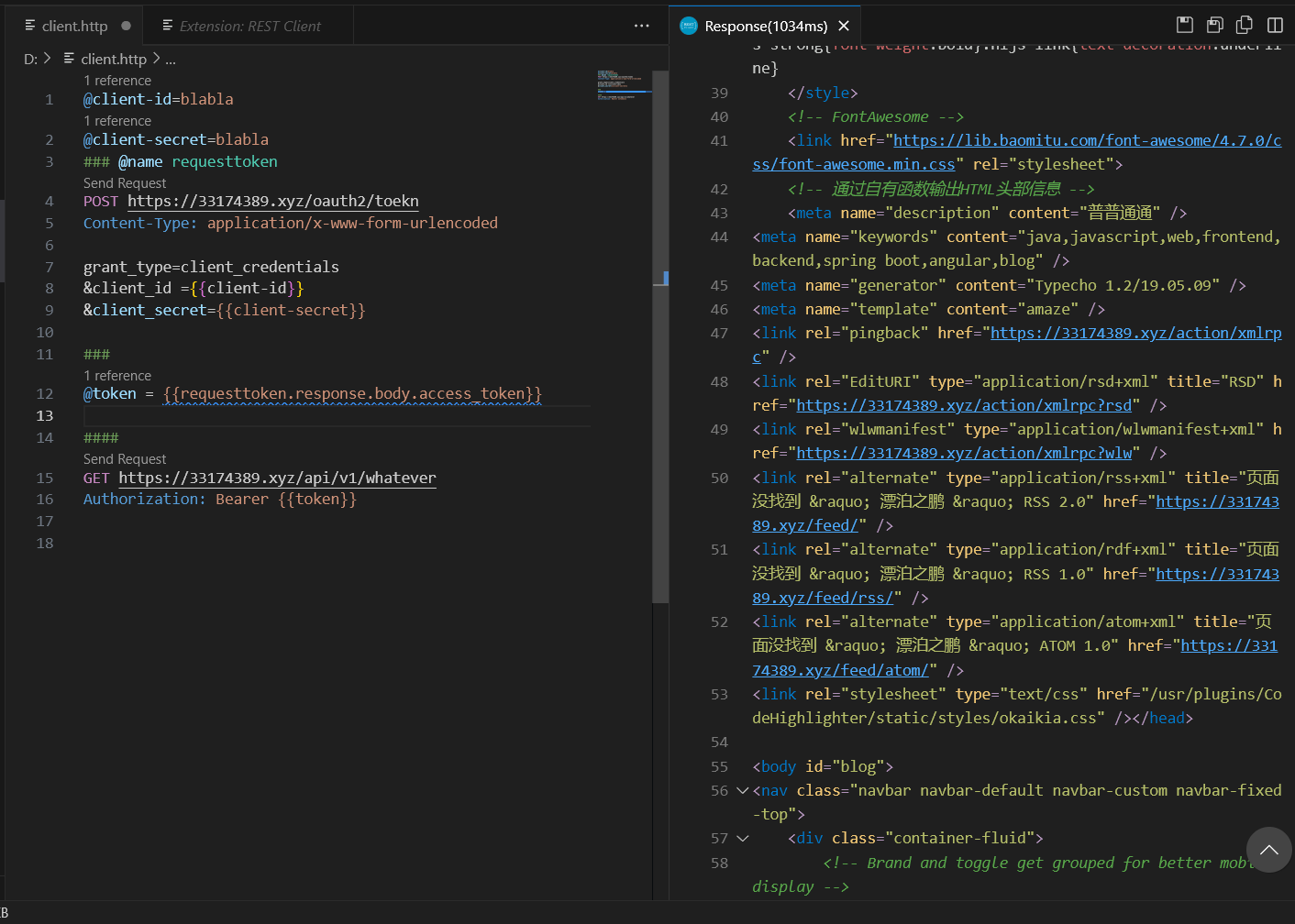The height and width of the screenshot is (924, 1295).
Task: Collapse the div container-fluid fold on line 57
Action: pos(743,838)
